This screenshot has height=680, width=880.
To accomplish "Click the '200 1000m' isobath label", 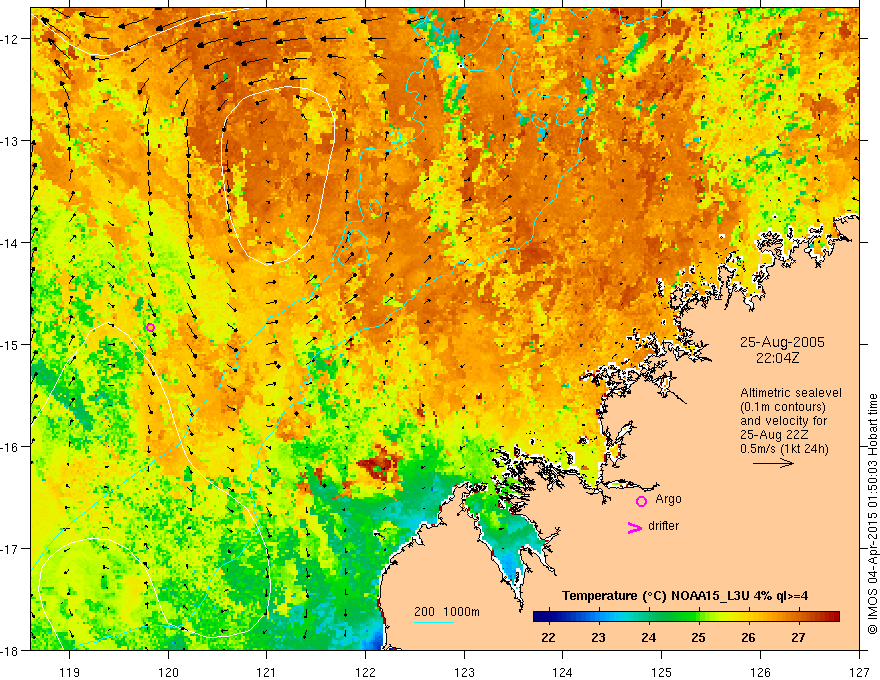I will (447, 612).
